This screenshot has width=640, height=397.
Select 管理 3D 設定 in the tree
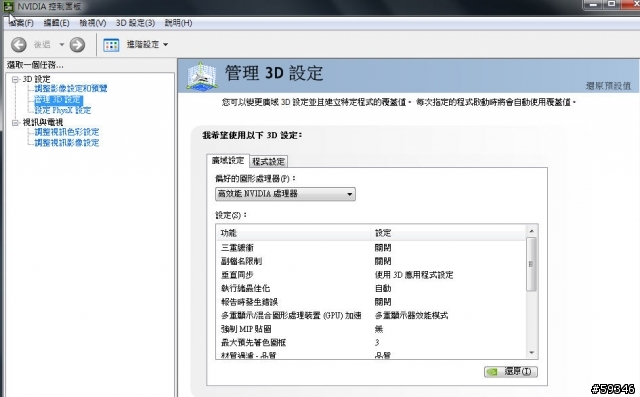click(x=58, y=100)
